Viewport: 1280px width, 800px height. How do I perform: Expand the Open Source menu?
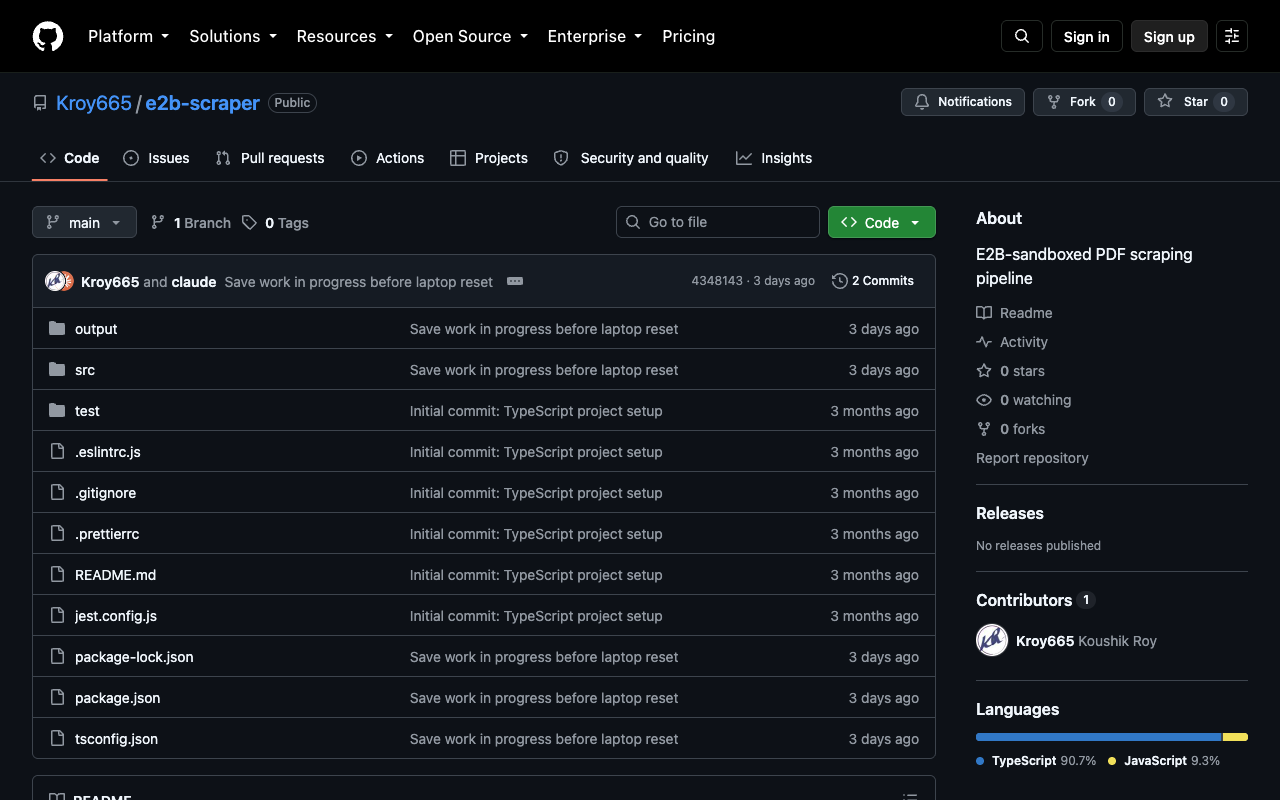point(470,36)
